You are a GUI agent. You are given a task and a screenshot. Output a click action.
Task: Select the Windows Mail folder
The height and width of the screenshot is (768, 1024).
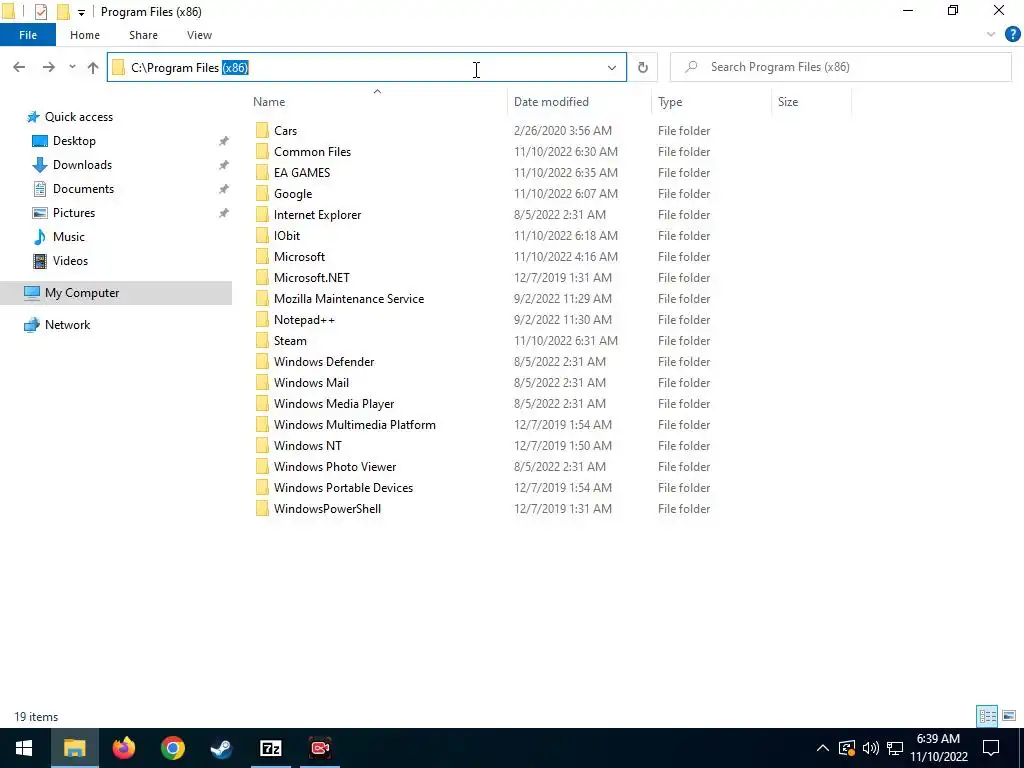311,383
